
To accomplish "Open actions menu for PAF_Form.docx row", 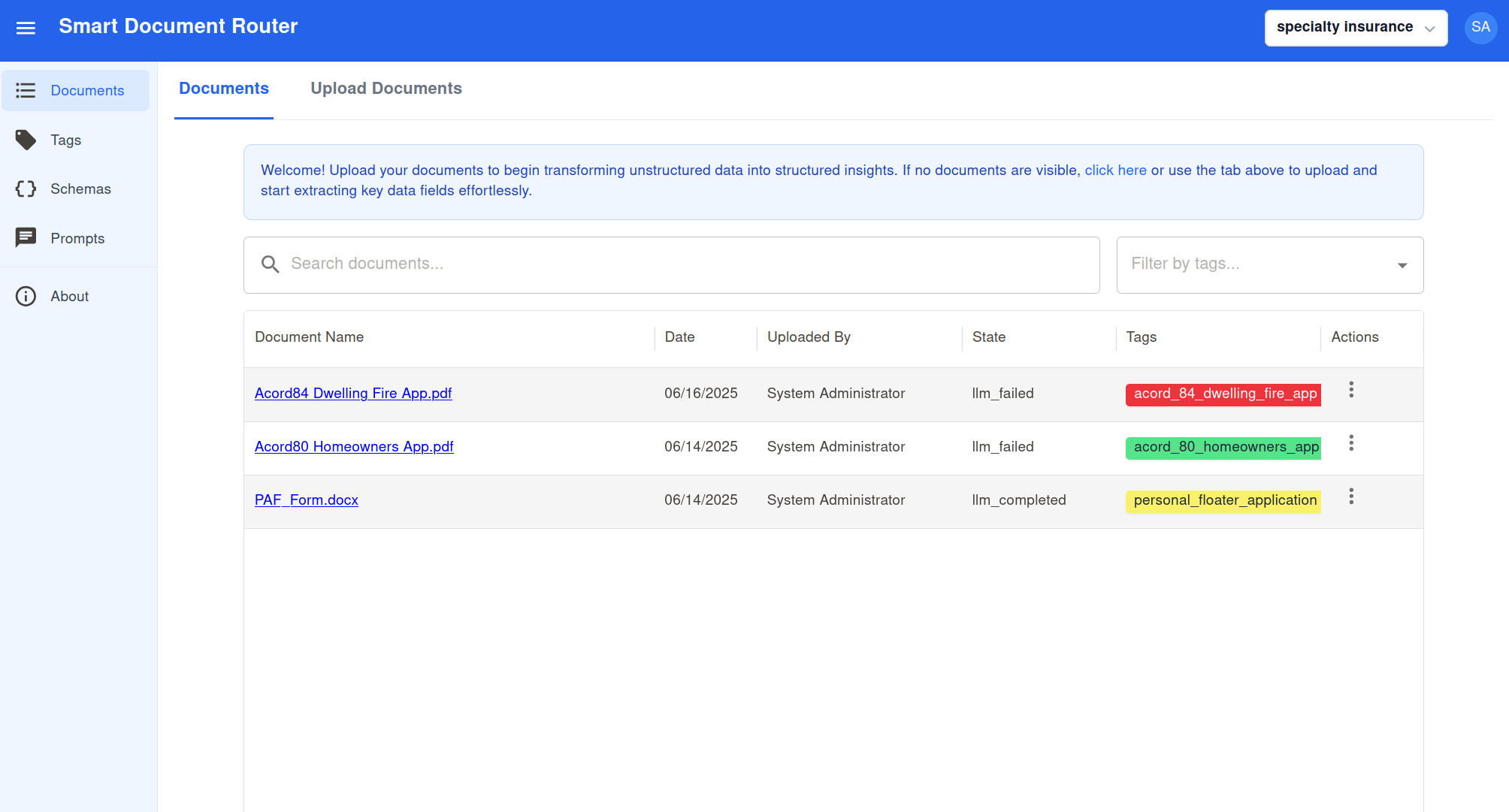I will [x=1350, y=497].
